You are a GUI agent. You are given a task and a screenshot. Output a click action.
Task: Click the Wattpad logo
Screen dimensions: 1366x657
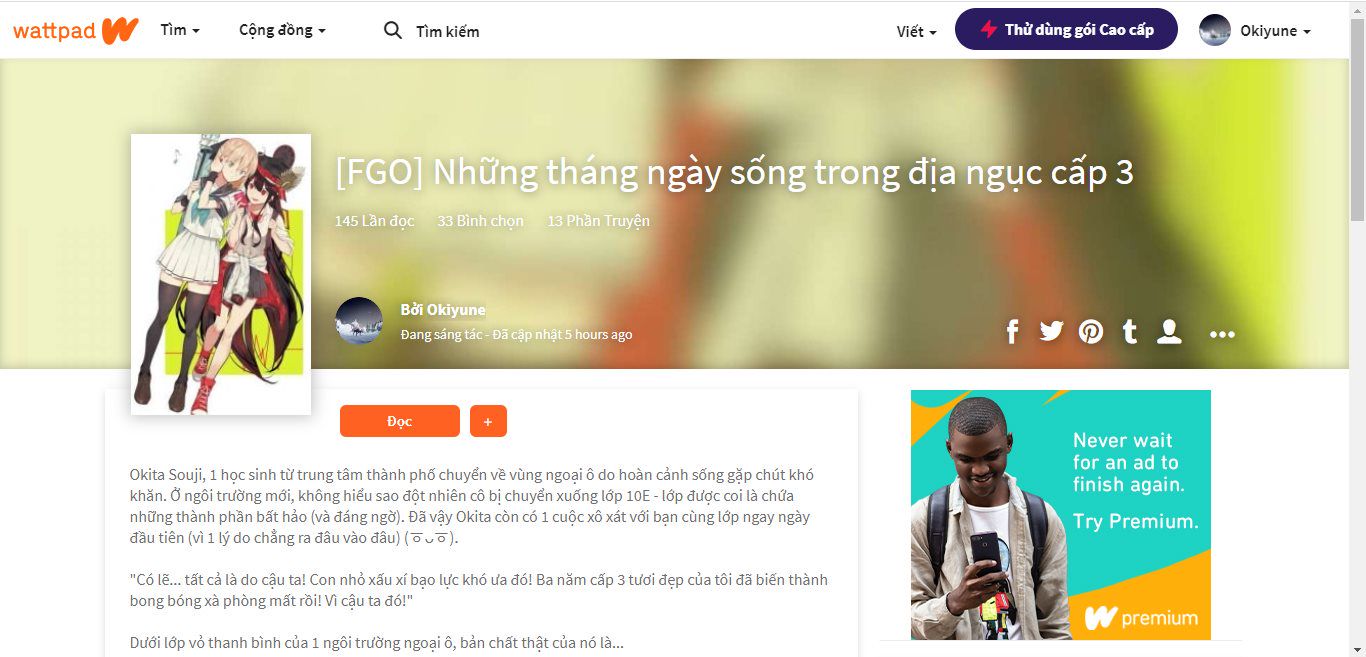(x=76, y=31)
